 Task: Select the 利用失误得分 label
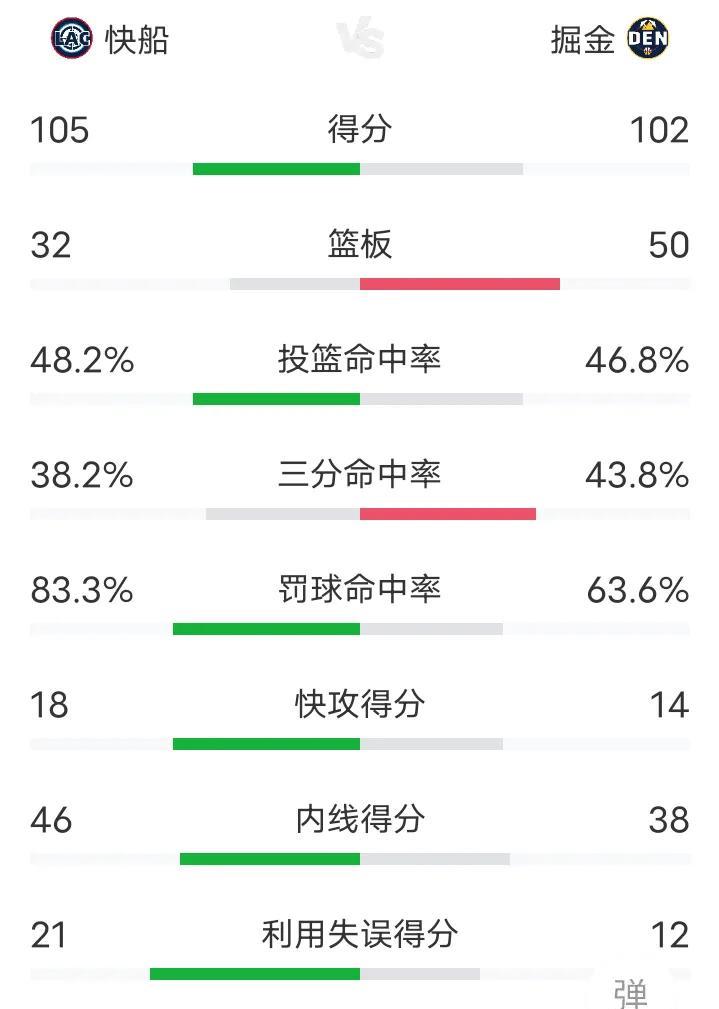[x=360, y=934]
